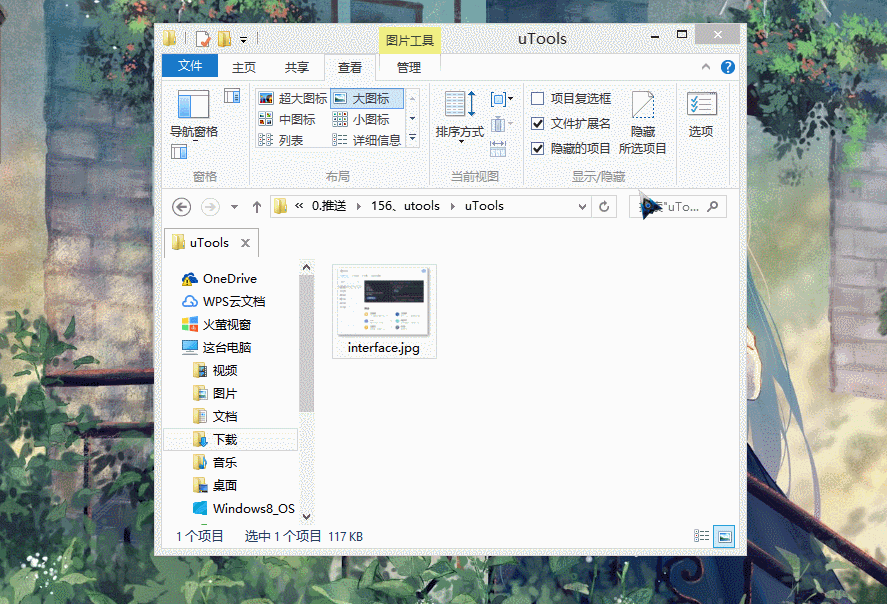Open the 文件 menu tab
The width and height of the screenshot is (887, 604).
pyautogui.click(x=190, y=66)
